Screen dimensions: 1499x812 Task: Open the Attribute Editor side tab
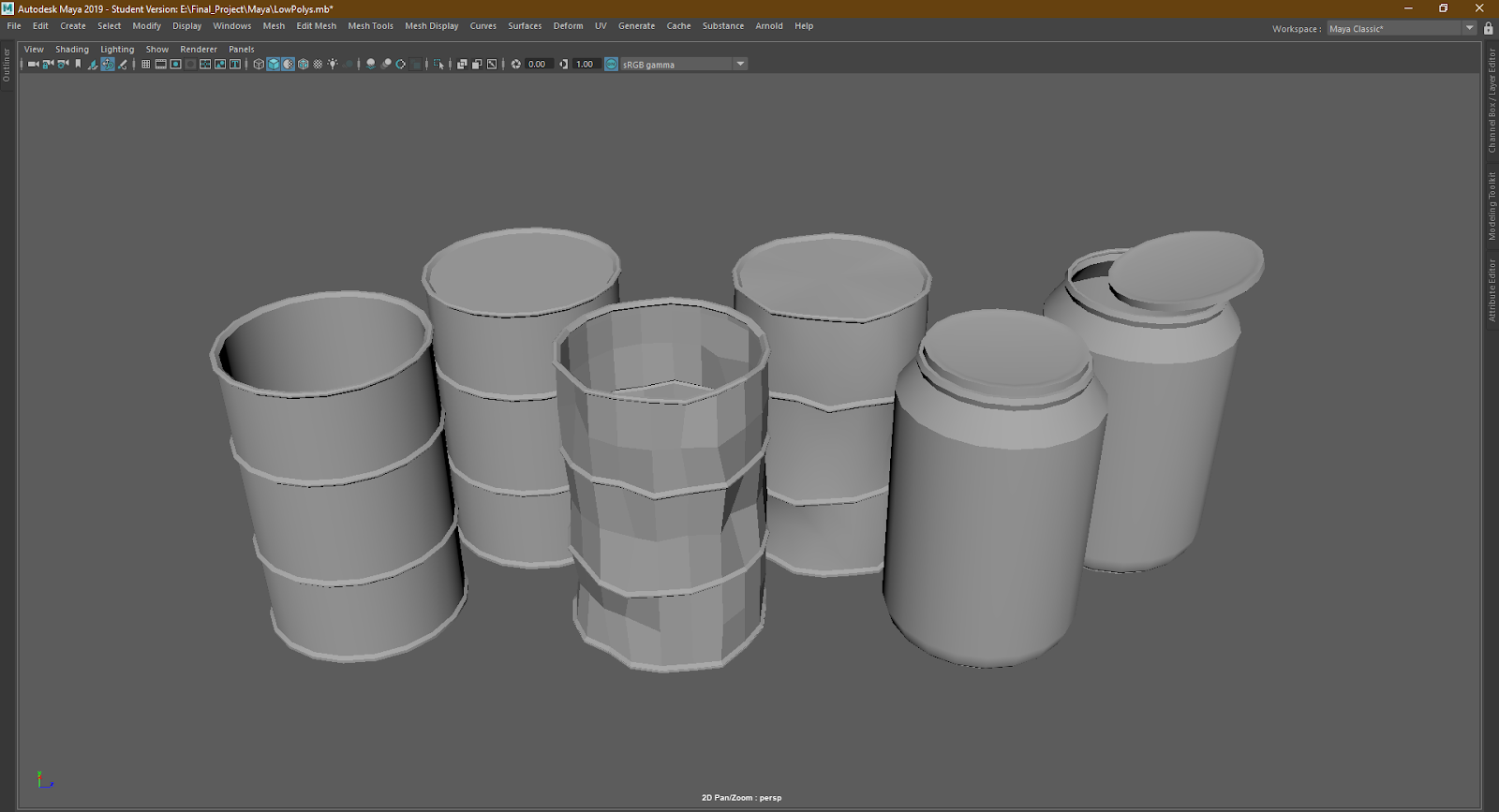1492,290
